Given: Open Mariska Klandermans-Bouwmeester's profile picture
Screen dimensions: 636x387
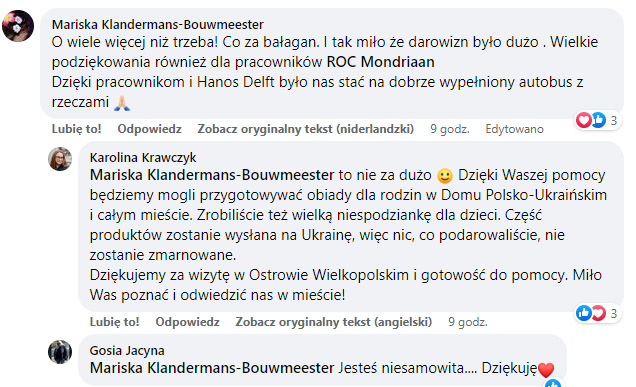Looking at the screenshot, I should click(x=18, y=26).
